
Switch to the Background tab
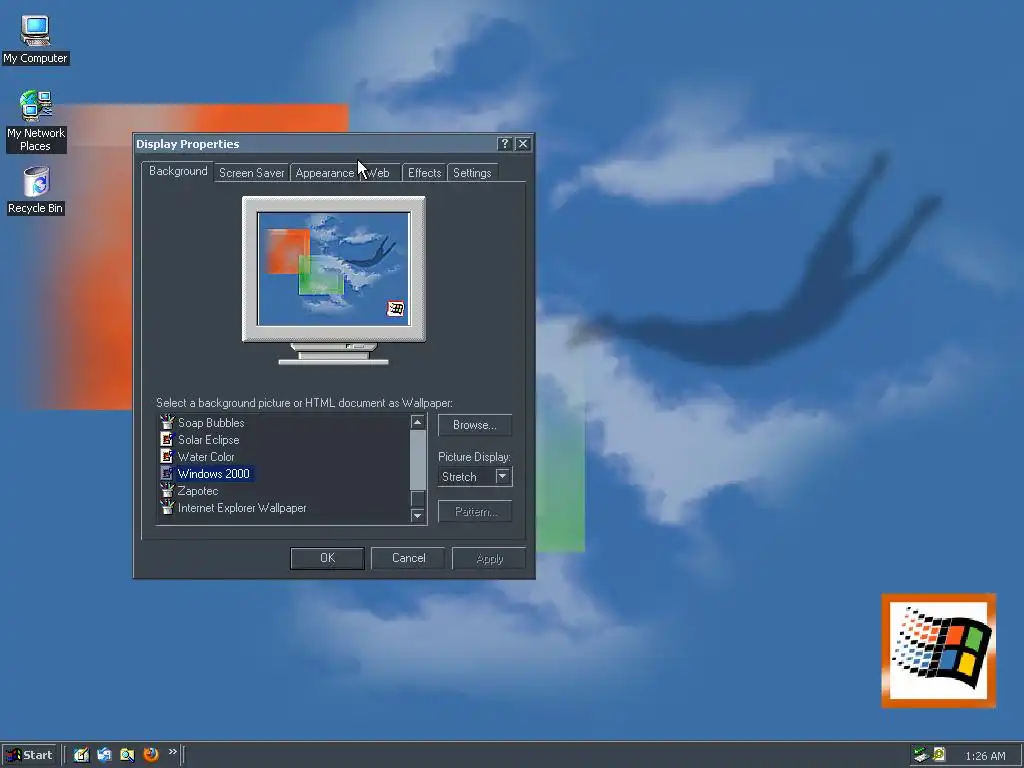[178, 171]
